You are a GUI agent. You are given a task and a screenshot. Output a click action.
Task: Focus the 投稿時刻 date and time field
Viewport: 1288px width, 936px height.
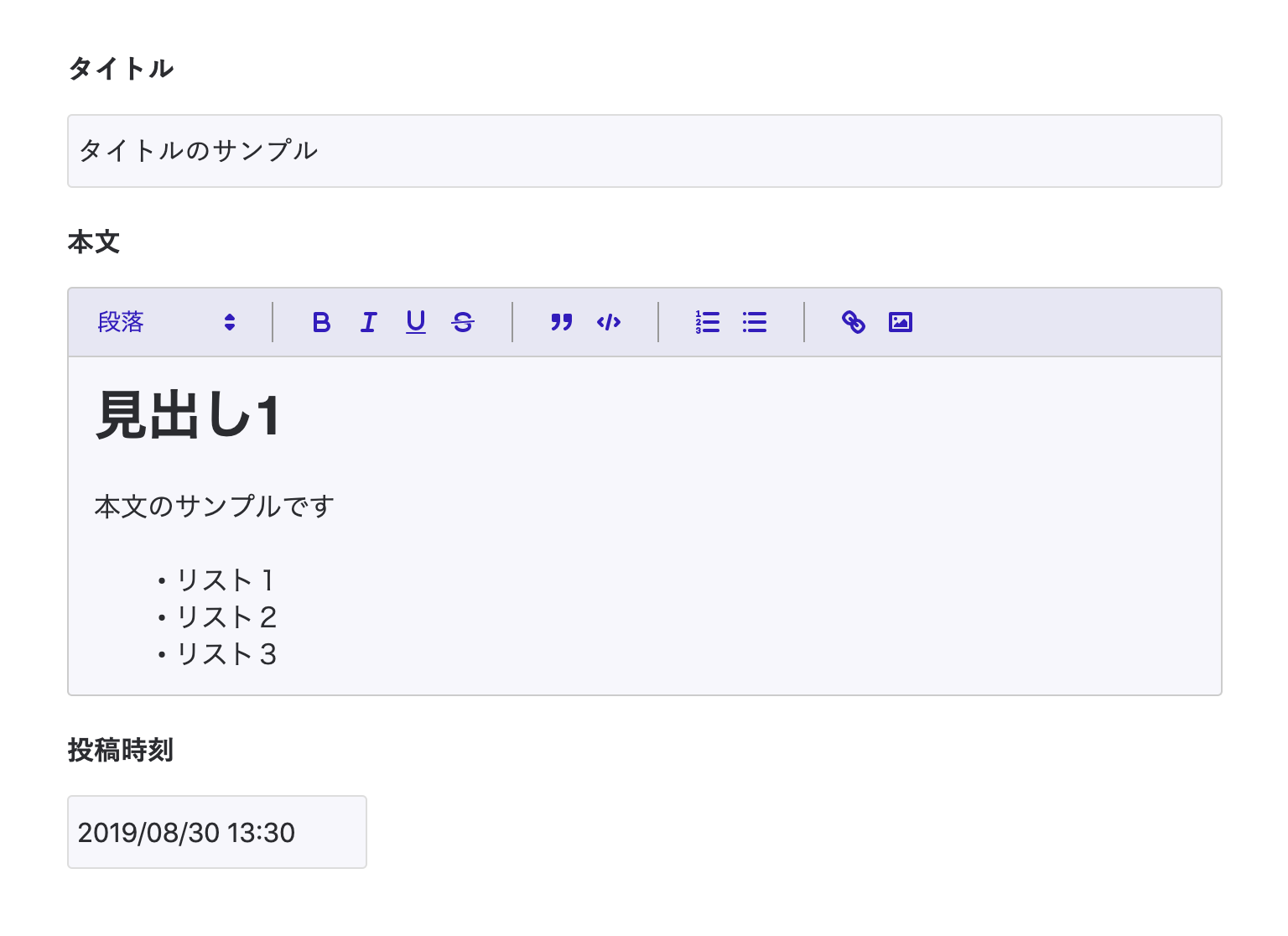pos(216,832)
